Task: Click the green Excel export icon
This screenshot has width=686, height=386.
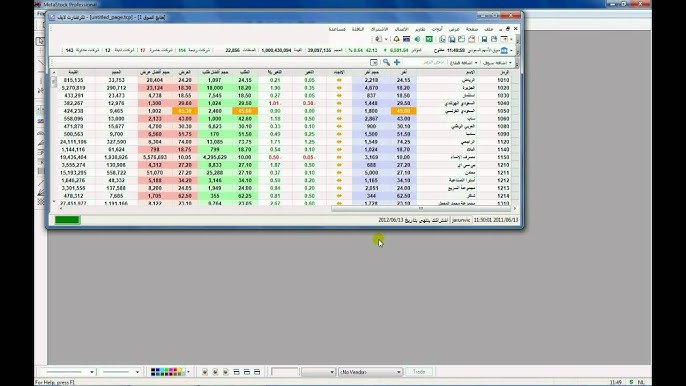Action: [x=429, y=39]
